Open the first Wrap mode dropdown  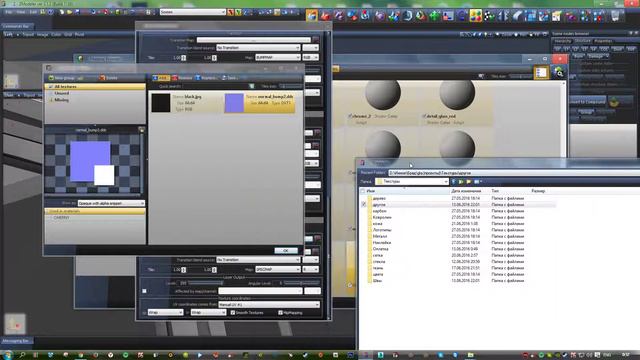(165, 313)
